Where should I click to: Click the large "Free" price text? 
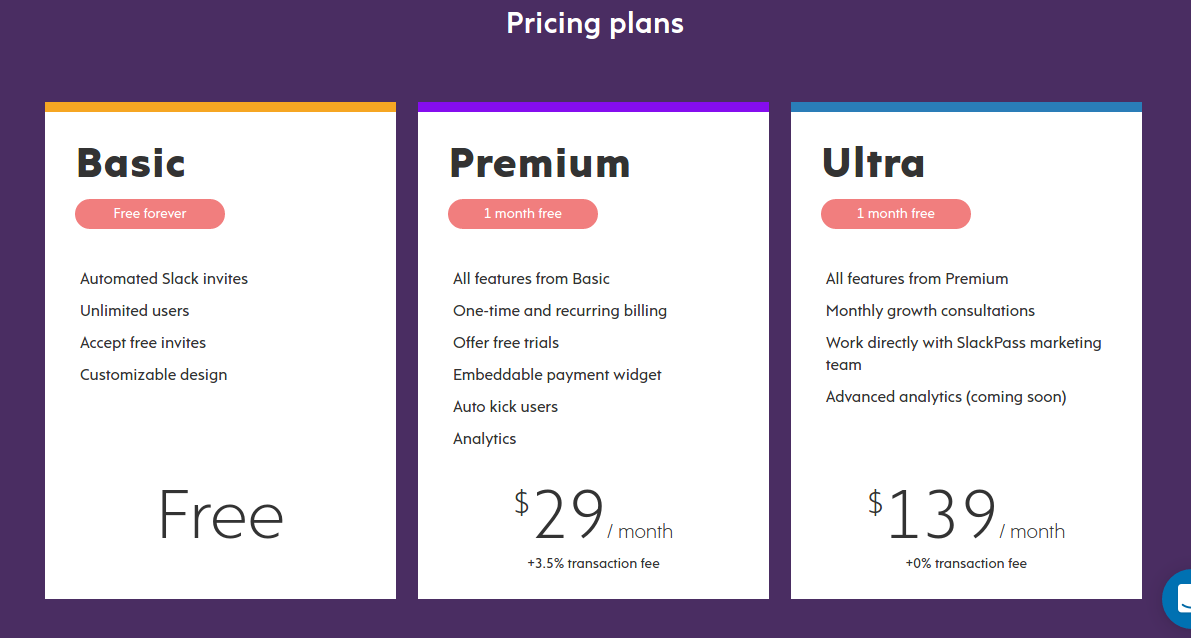220,516
